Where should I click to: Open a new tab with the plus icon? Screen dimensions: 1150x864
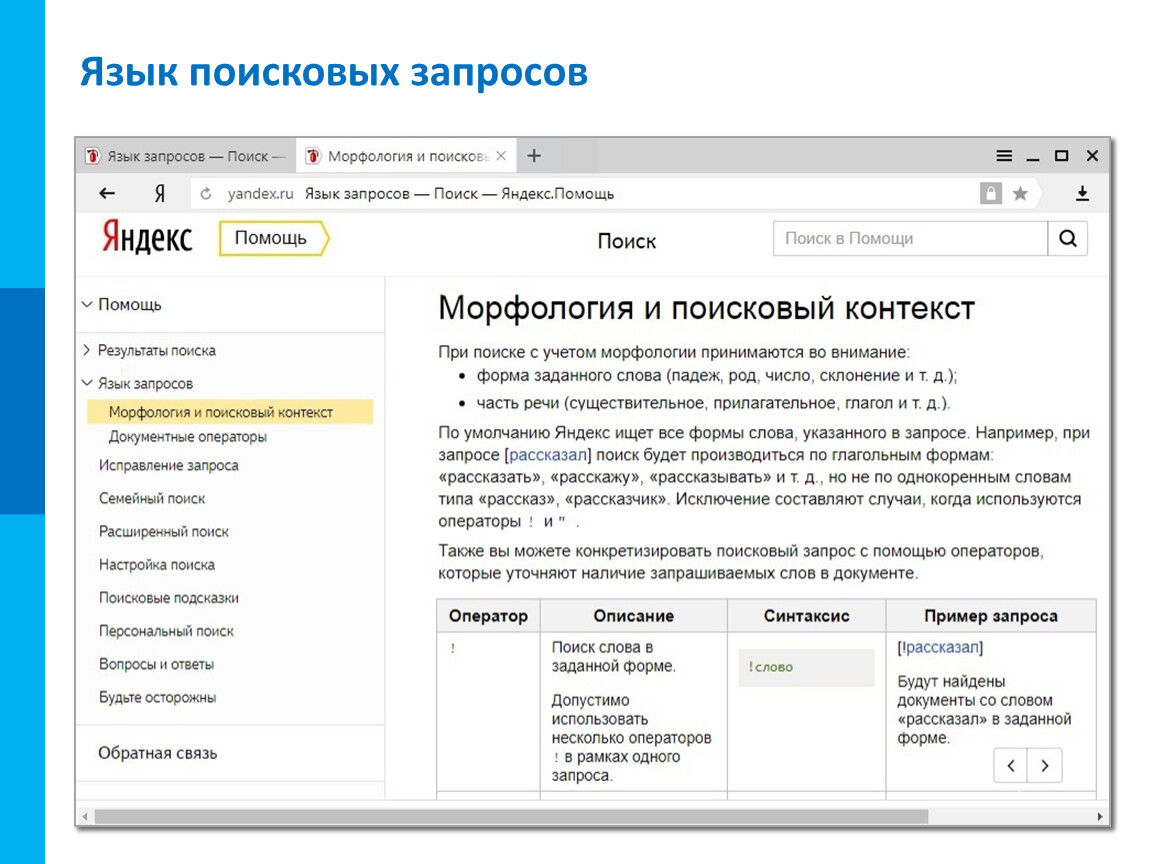pos(534,155)
